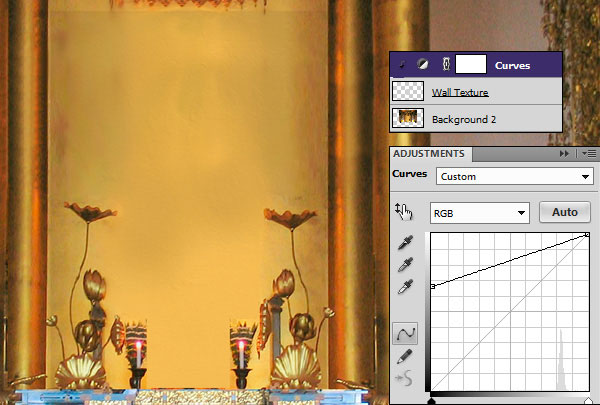
Task: Click the smooth curve values icon
Action: tap(405, 378)
